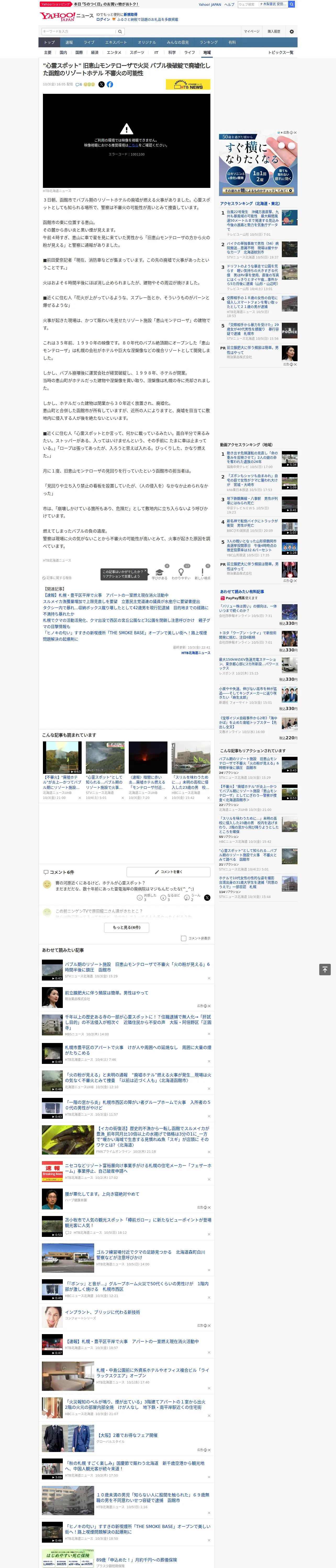Open 購入履歴 link
Screen dimensions: 336x1568
[274, 32]
